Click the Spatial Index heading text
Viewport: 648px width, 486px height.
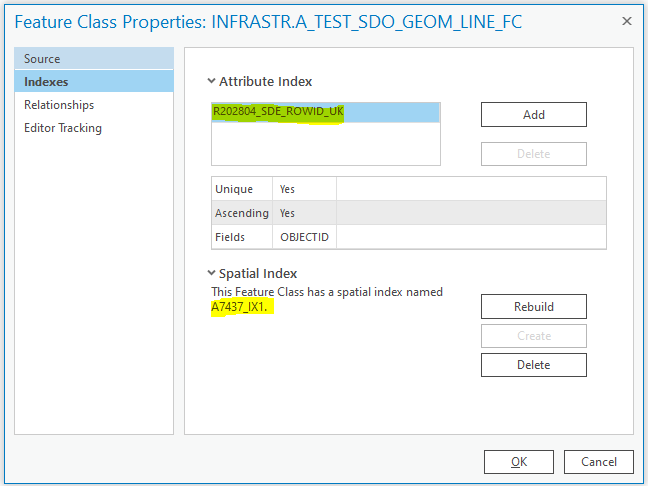[x=258, y=273]
